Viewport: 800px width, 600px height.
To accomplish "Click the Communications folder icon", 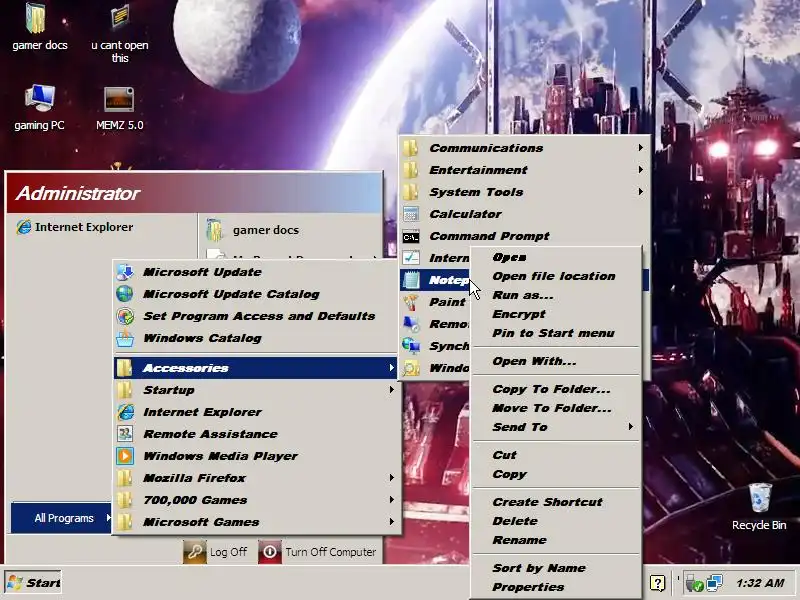I will tap(410, 148).
